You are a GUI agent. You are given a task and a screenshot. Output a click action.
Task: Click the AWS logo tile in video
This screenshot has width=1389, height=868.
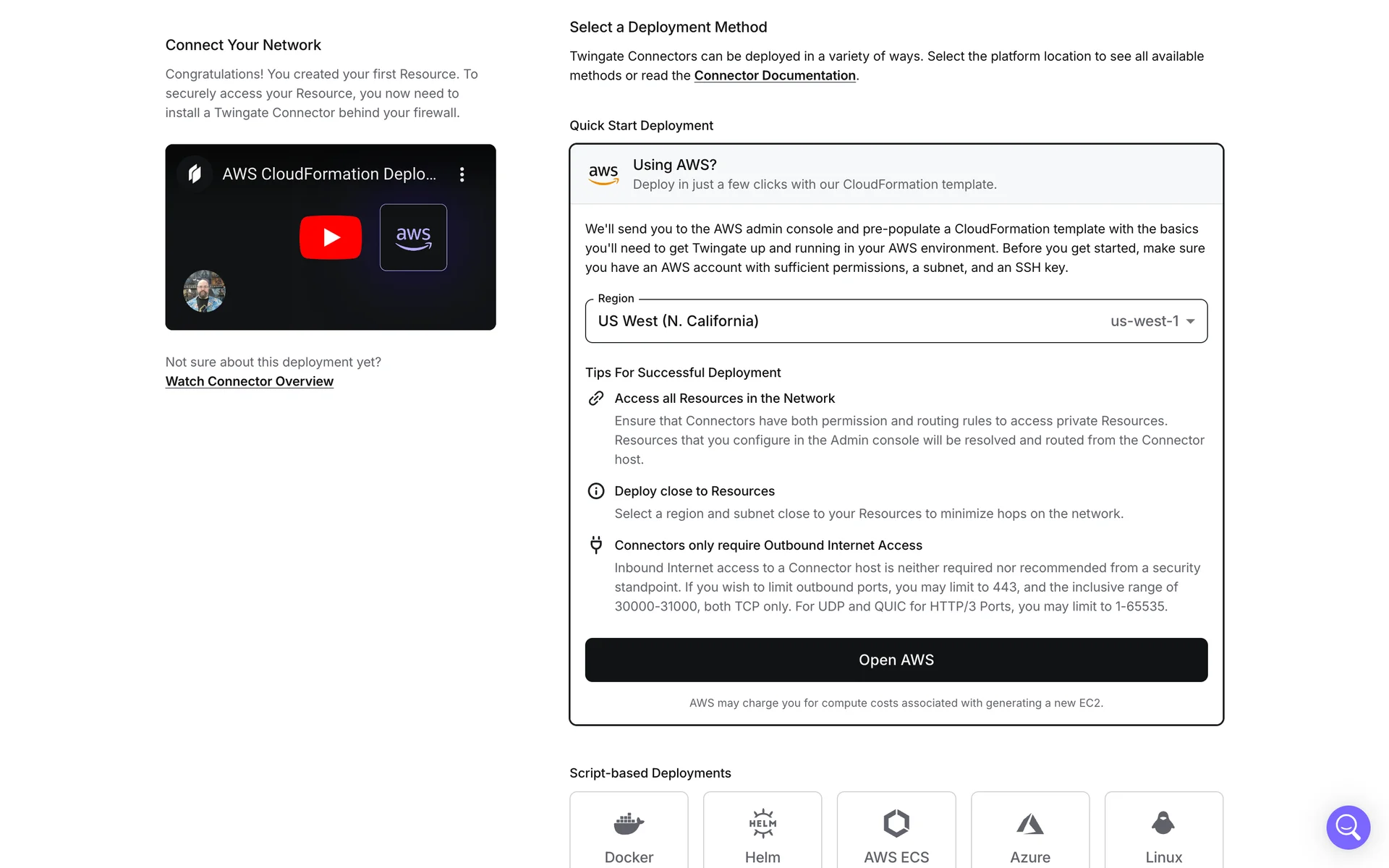[413, 237]
